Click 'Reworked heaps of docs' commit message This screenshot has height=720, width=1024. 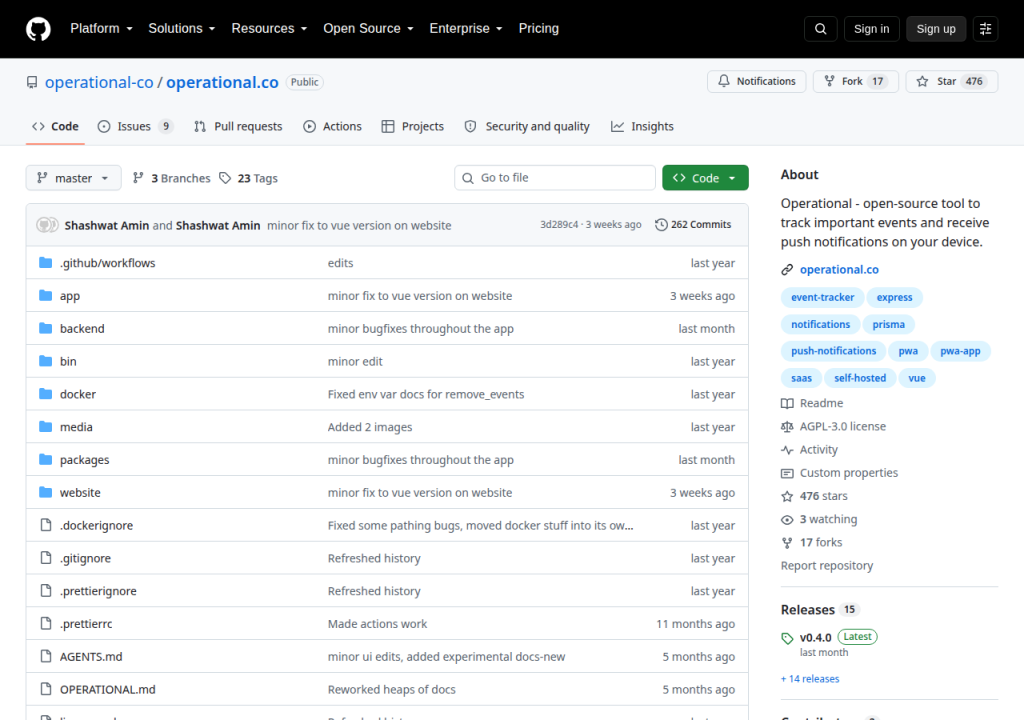[392, 689]
